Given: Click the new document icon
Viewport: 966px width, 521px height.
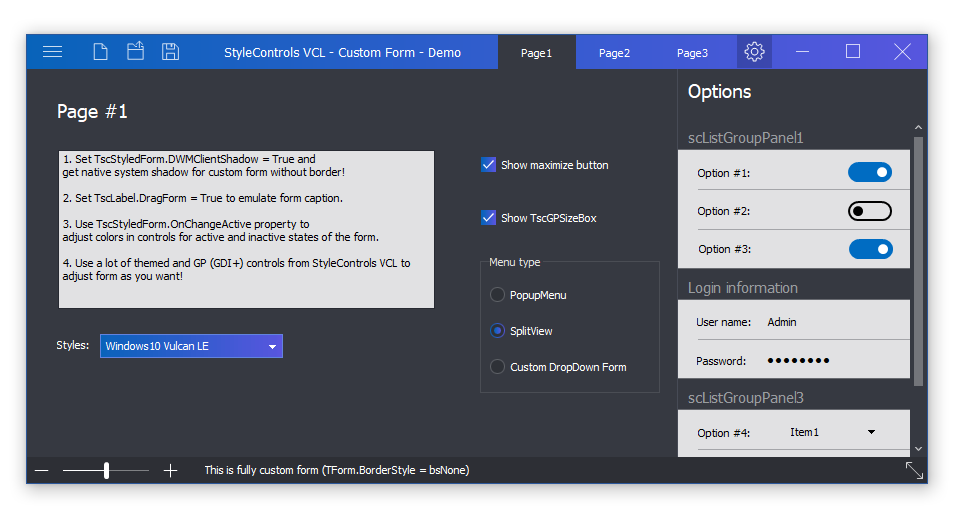Looking at the screenshot, I should click(100, 52).
